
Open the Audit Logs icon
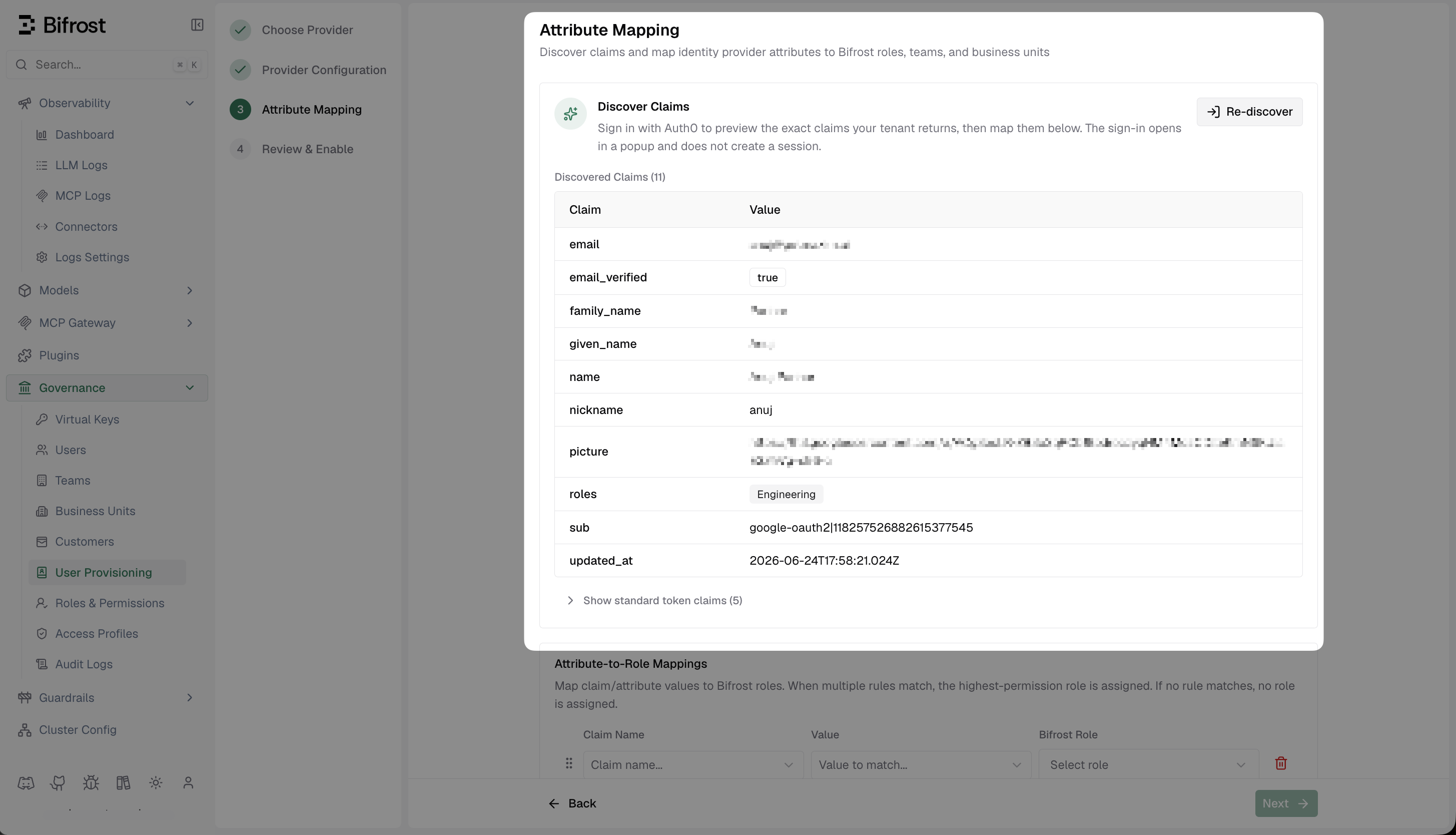[x=42, y=664]
